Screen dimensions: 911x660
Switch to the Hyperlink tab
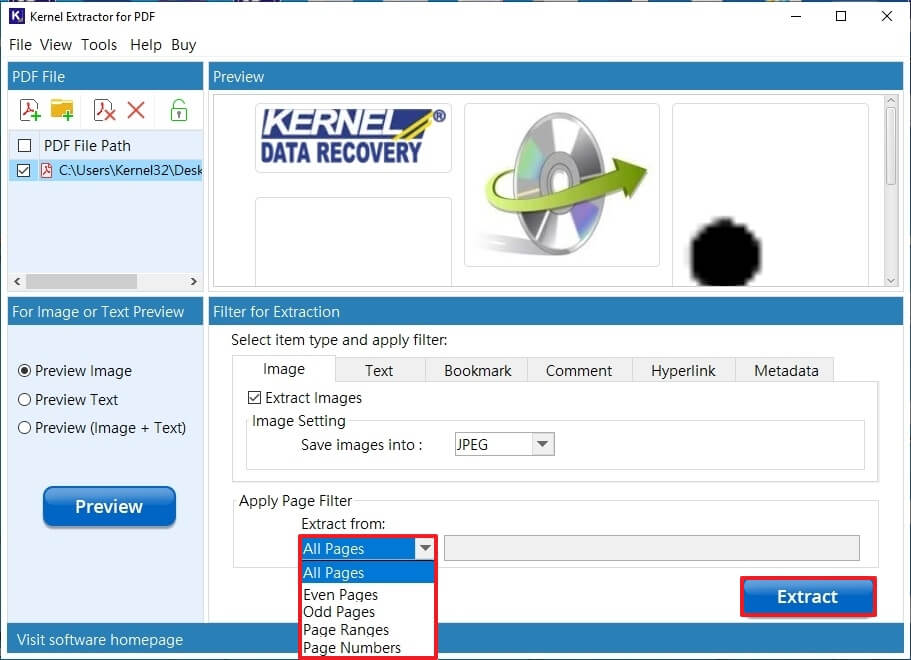tap(683, 371)
